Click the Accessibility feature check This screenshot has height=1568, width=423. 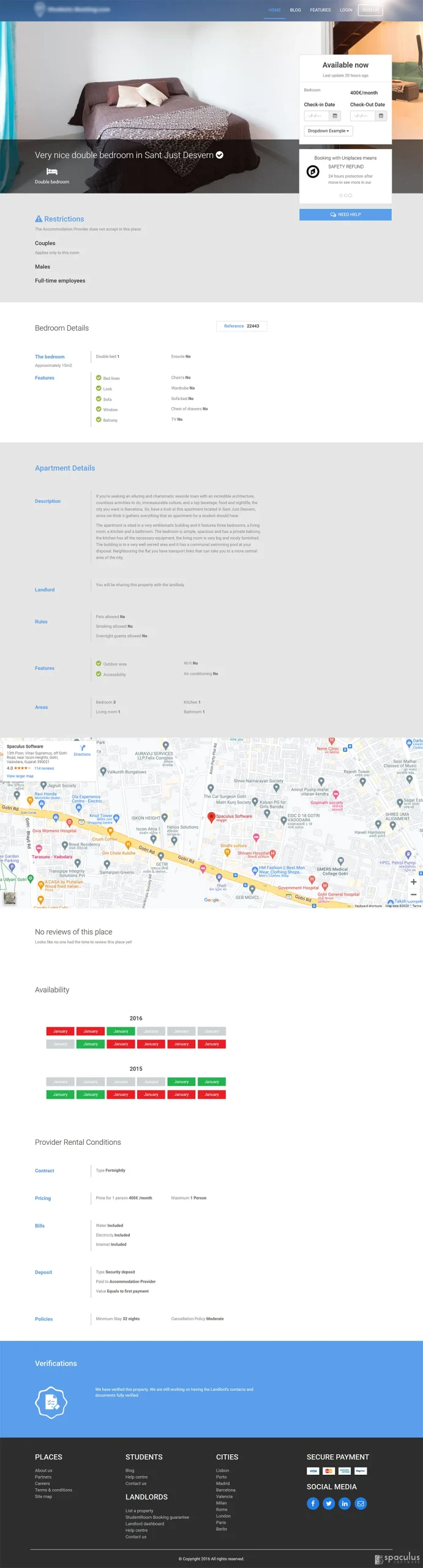[x=99, y=674]
